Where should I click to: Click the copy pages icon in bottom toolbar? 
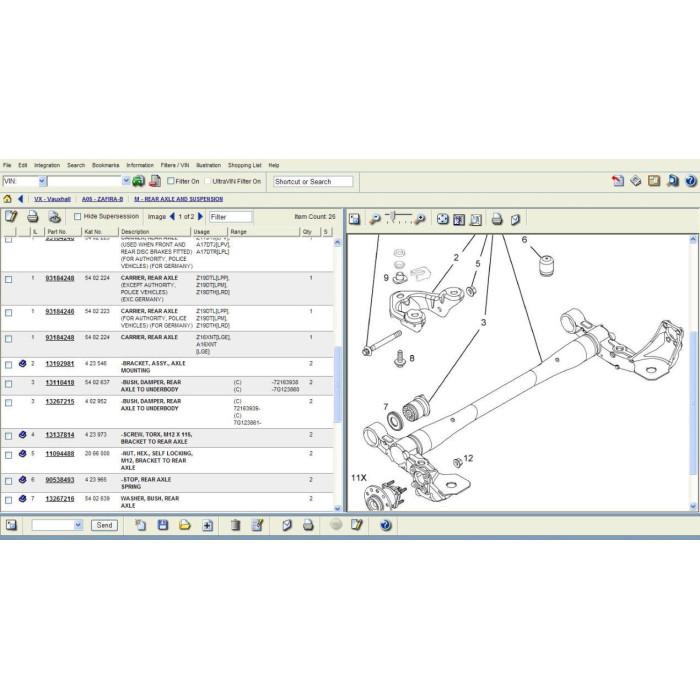pos(141,525)
